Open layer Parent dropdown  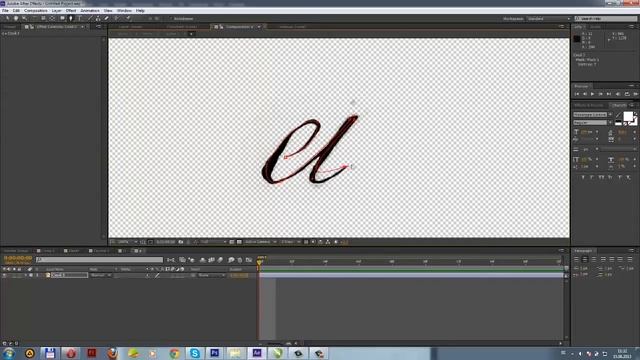[211, 276]
